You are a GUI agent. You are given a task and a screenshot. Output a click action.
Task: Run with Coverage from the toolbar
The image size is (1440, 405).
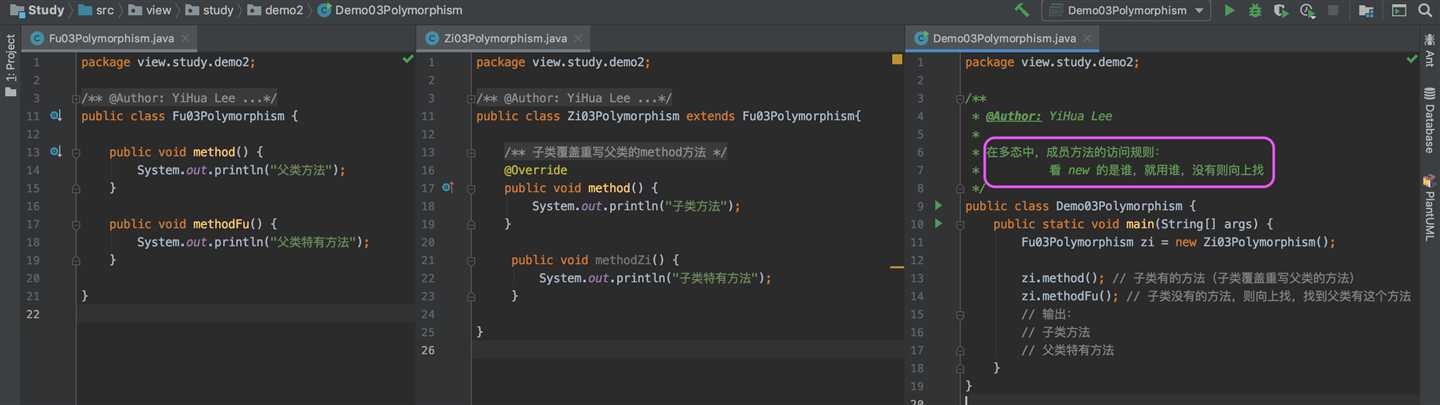(x=1281, y=10)
